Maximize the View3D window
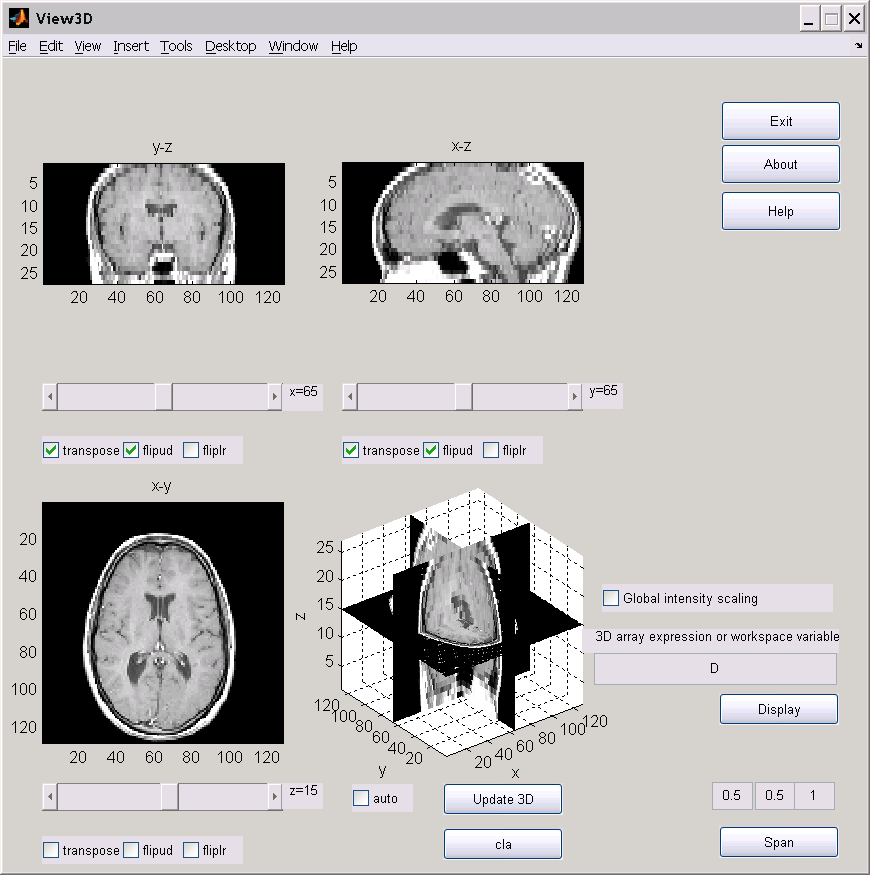Viewport: 870px width, 875px height. (x=831, y=19)
